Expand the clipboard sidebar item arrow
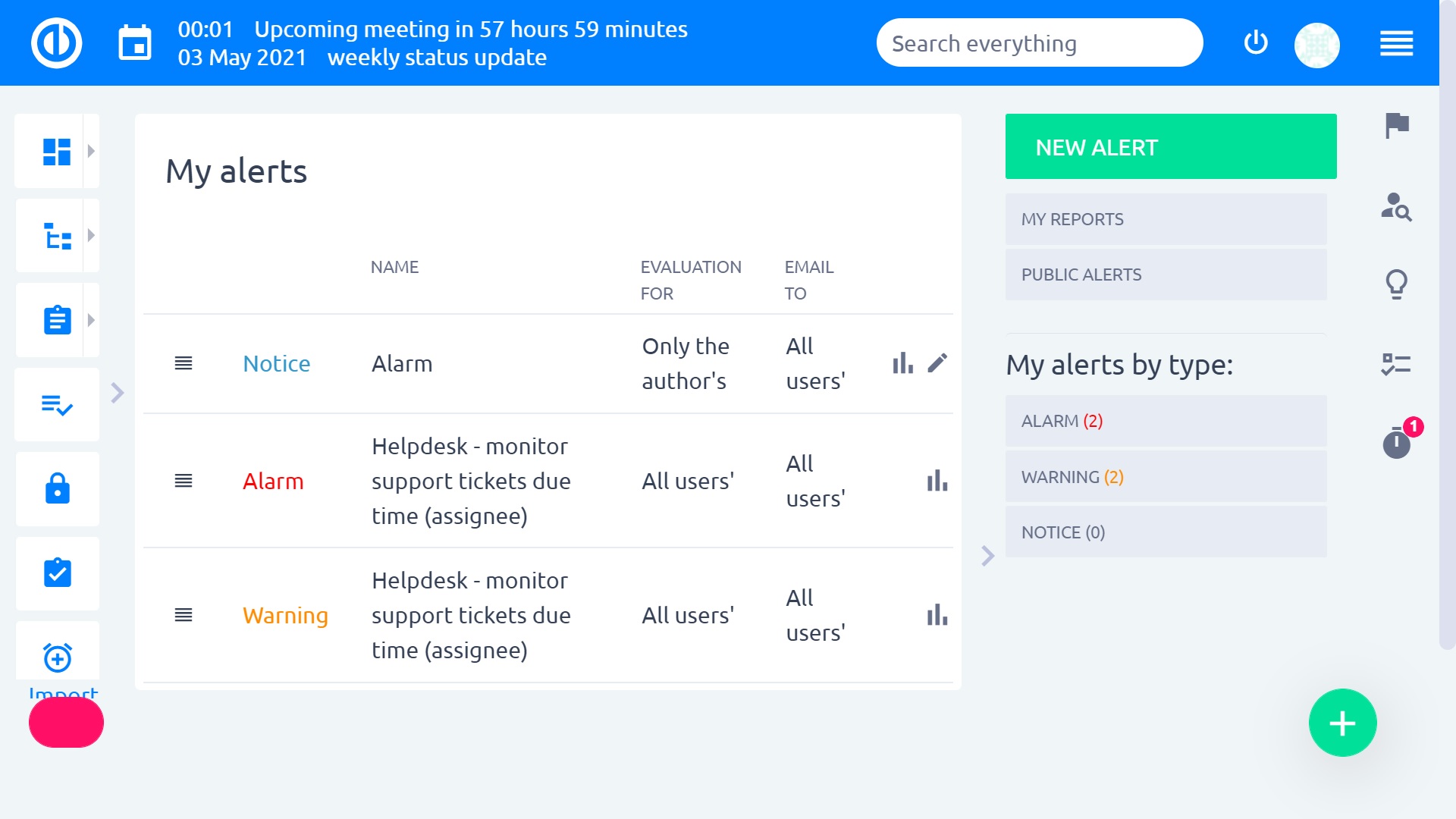Image resolution: width=1456 pixels, height=819 pixels. pyautogui.click(x=91, y=320)
